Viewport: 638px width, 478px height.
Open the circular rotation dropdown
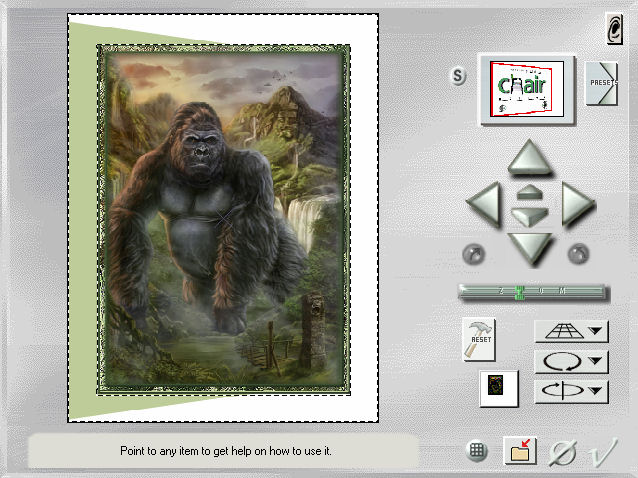click(571, 361)
